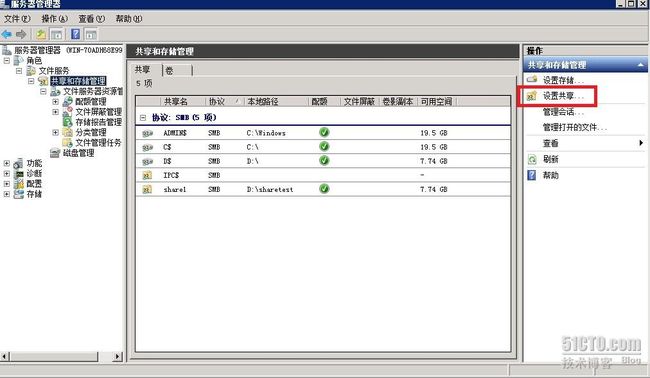This screenshot has height=378, width=650.
Task: Click the 刷新 refresh icon
Action: [x=532, y=159]
